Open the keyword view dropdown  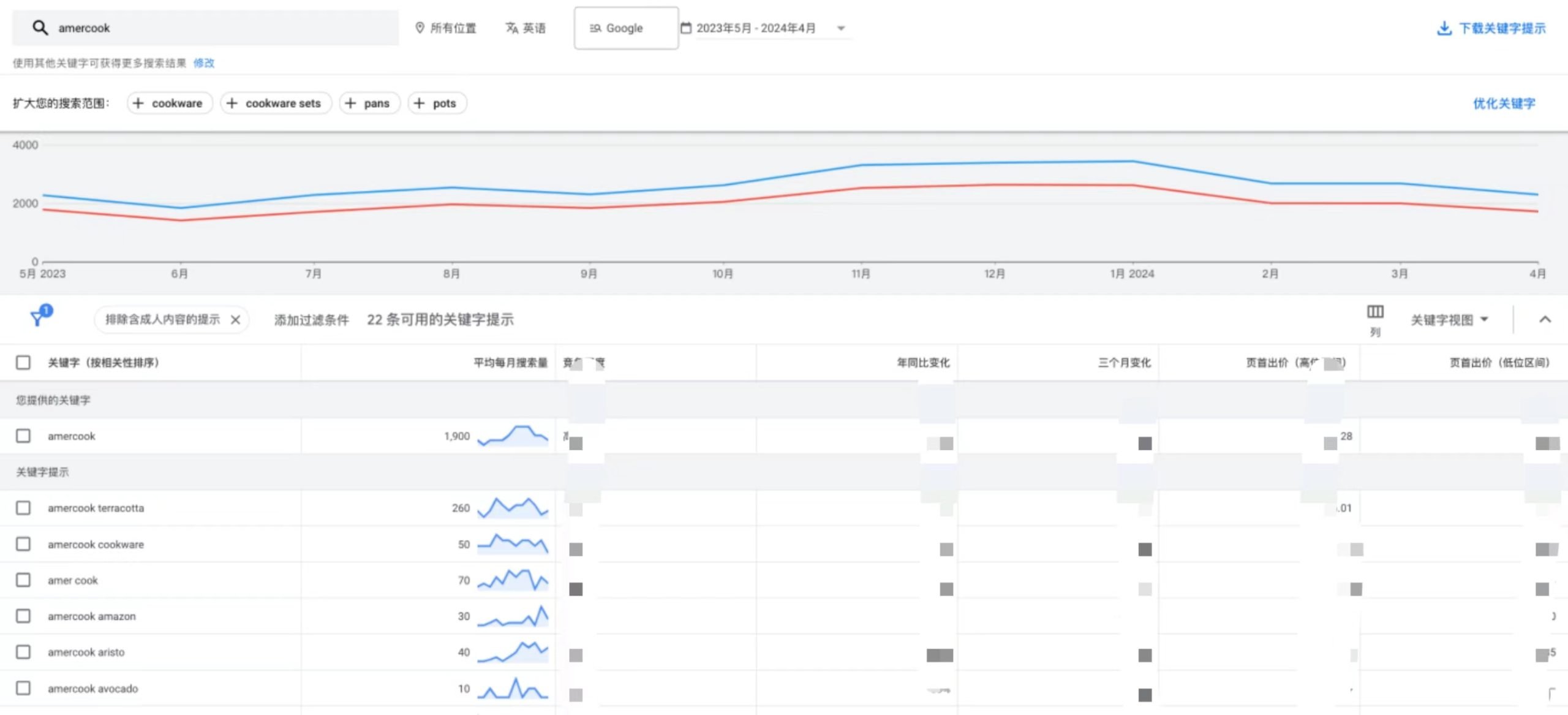[x=1449, y=319]
